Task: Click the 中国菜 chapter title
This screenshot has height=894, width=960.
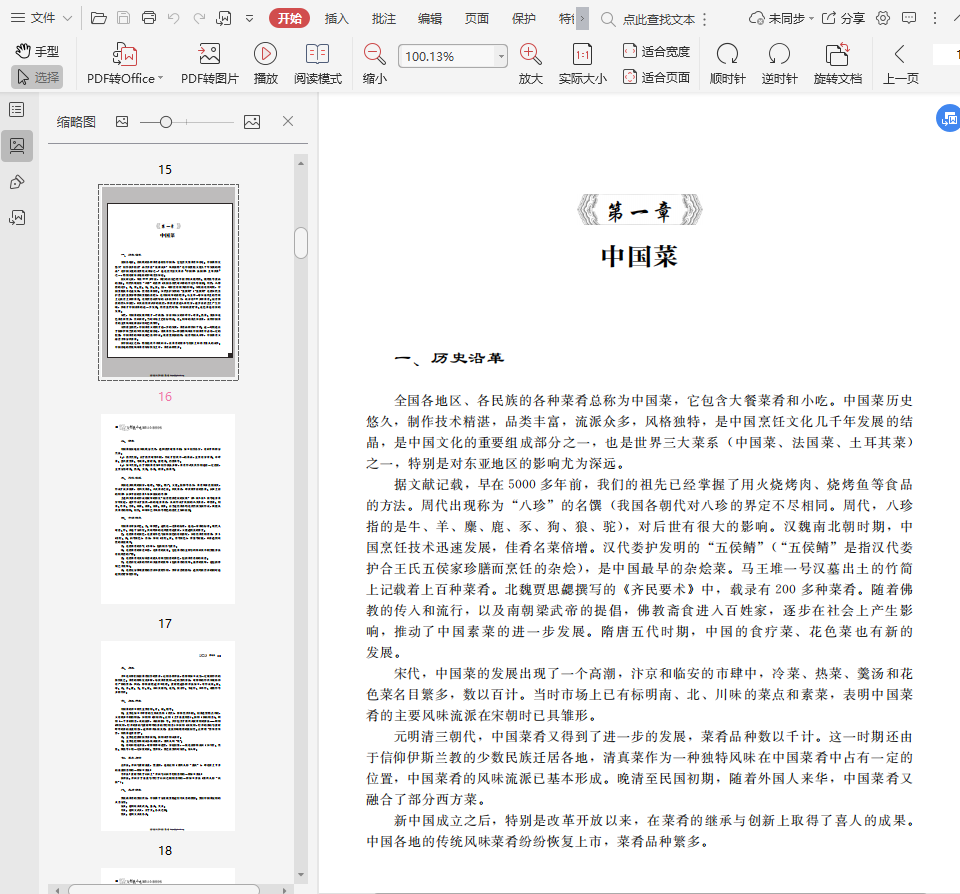Action: [639, 256]
